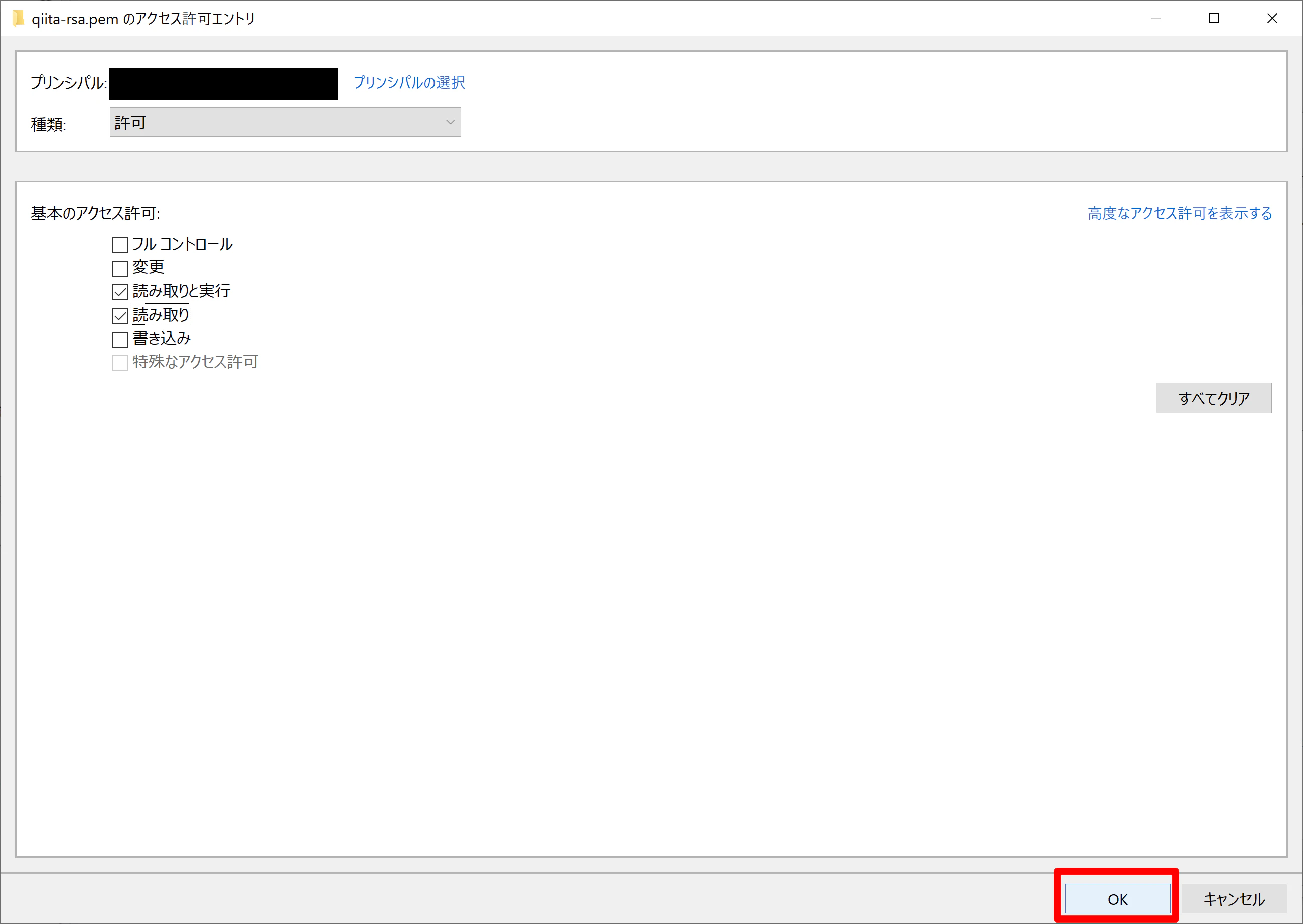Click the すべてクリア button

point(1213,398)
